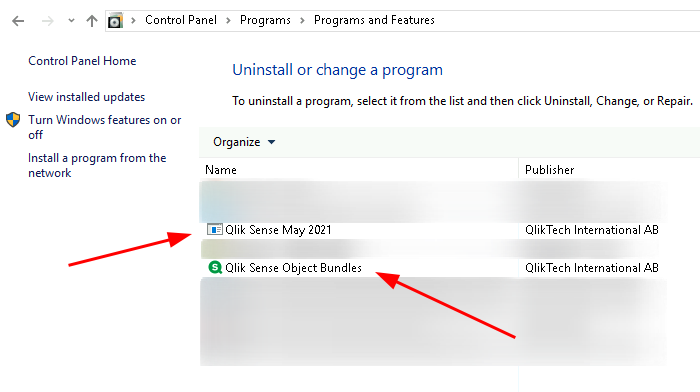Go back with the Back arrow
Viewport: 700px width, 392px height.
click(18, 21)
